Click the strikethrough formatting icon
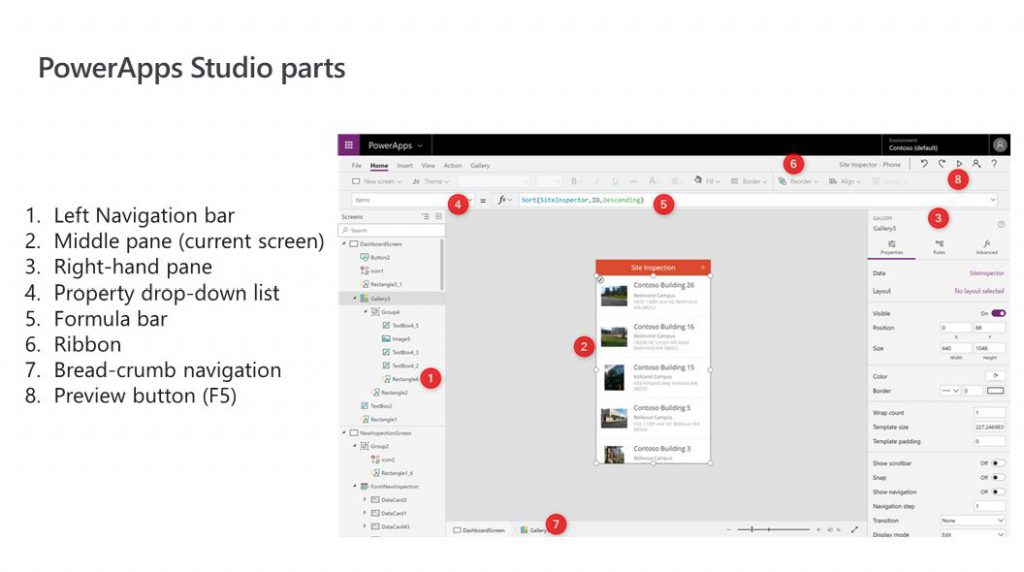Screen dimensions: 1024x572 (x=633, y=181)
